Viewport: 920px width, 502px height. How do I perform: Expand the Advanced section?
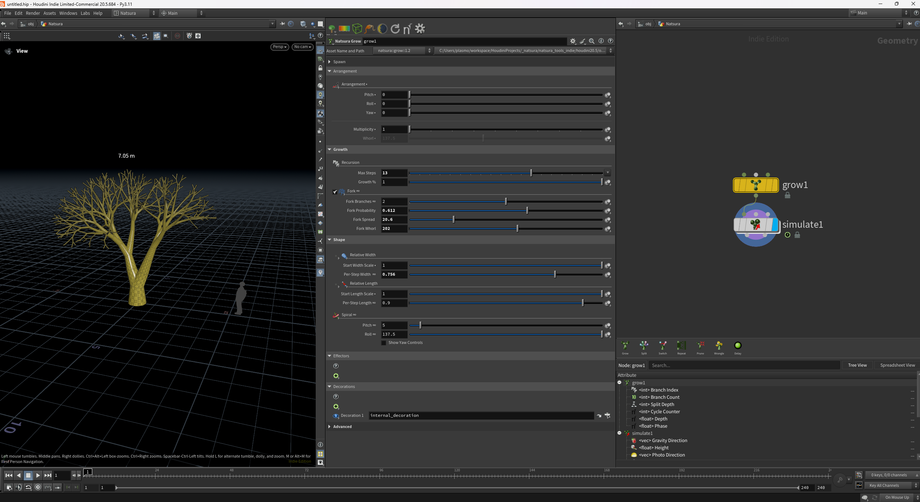point(341,426)
